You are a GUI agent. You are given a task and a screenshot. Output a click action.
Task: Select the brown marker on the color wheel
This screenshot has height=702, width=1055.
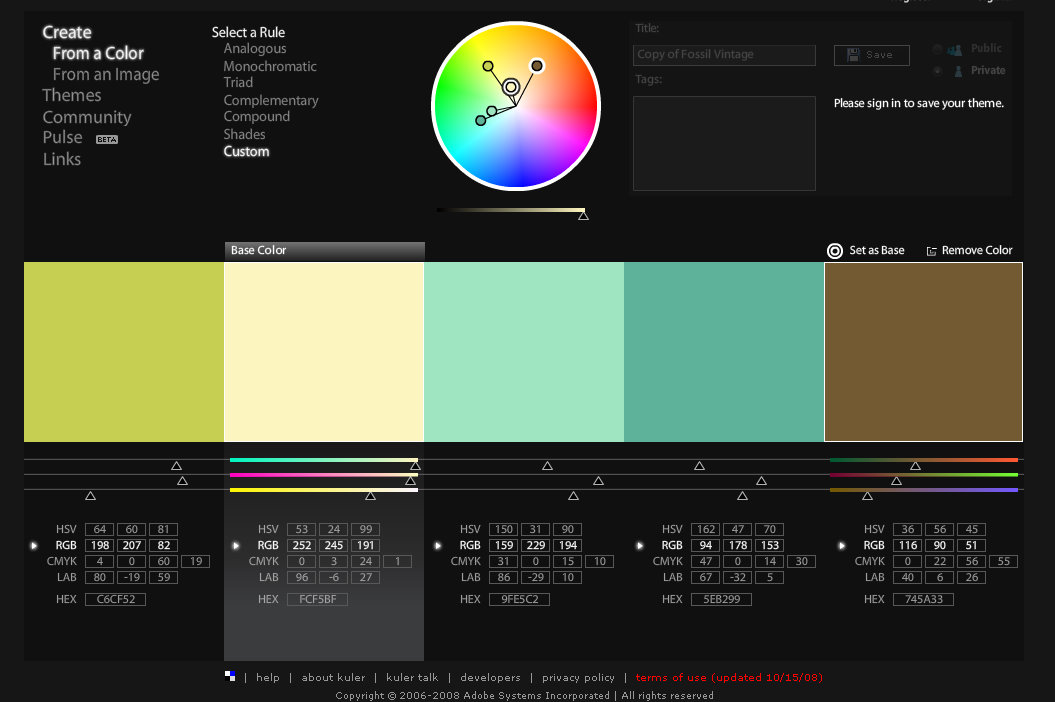(x=537, y=66)
